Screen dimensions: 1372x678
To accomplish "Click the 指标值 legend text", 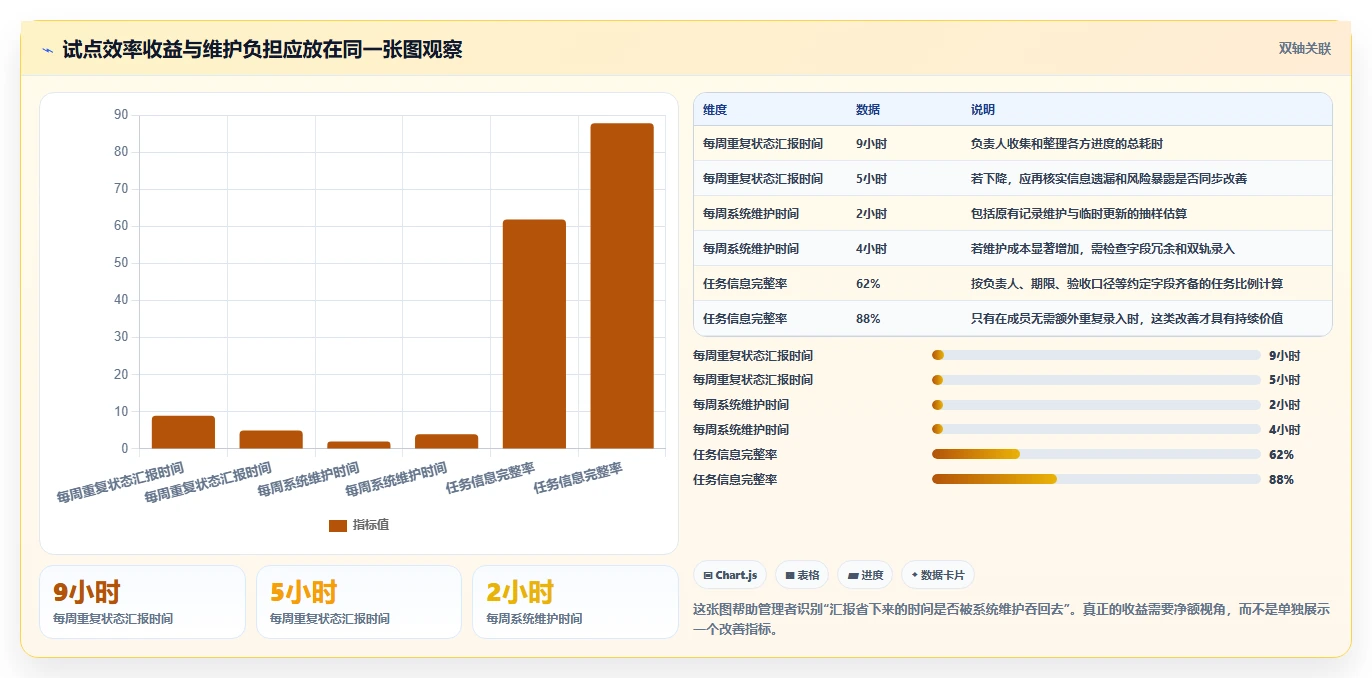I will point(371,525).
